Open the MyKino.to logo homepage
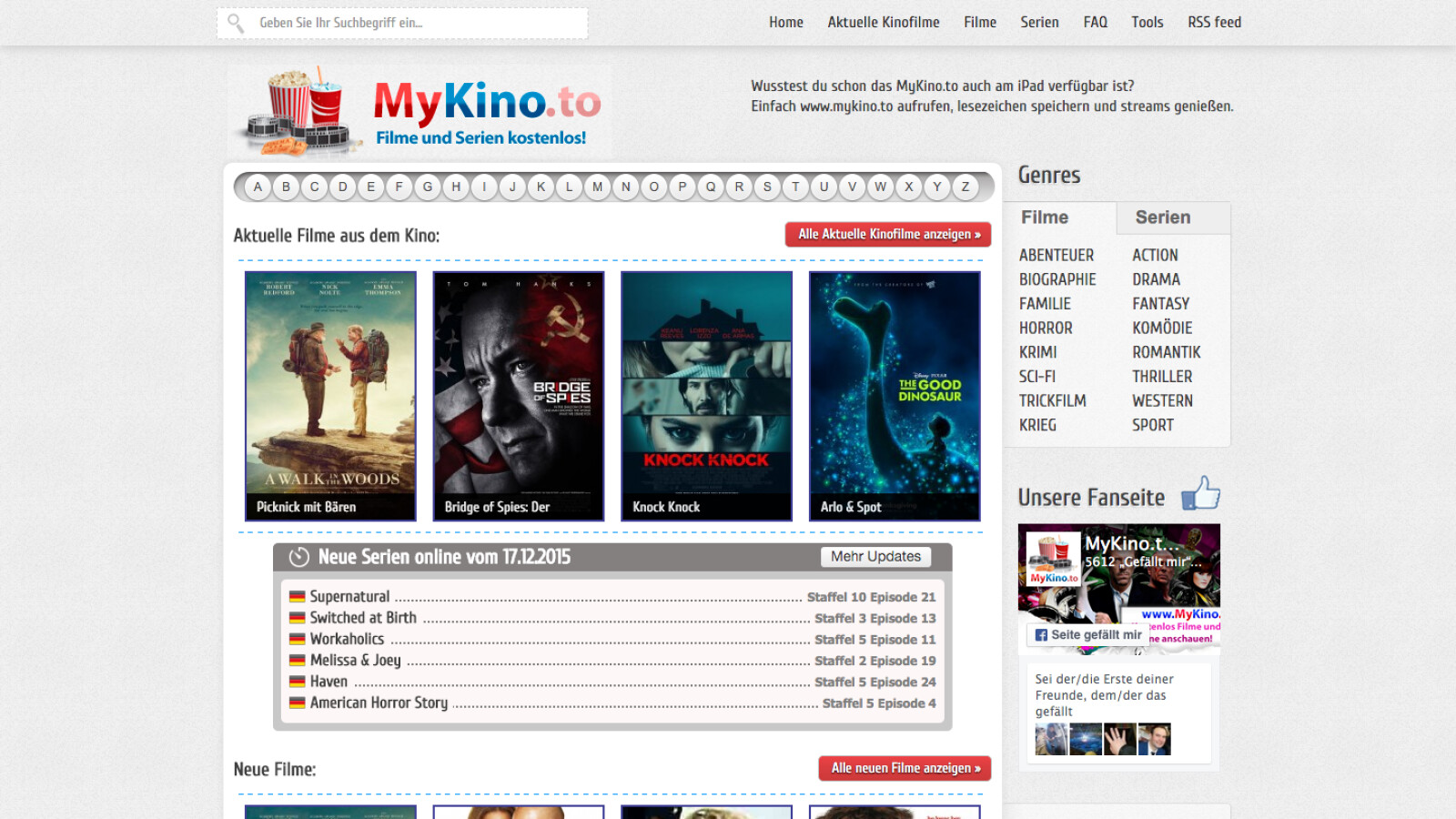 [419, 111]
